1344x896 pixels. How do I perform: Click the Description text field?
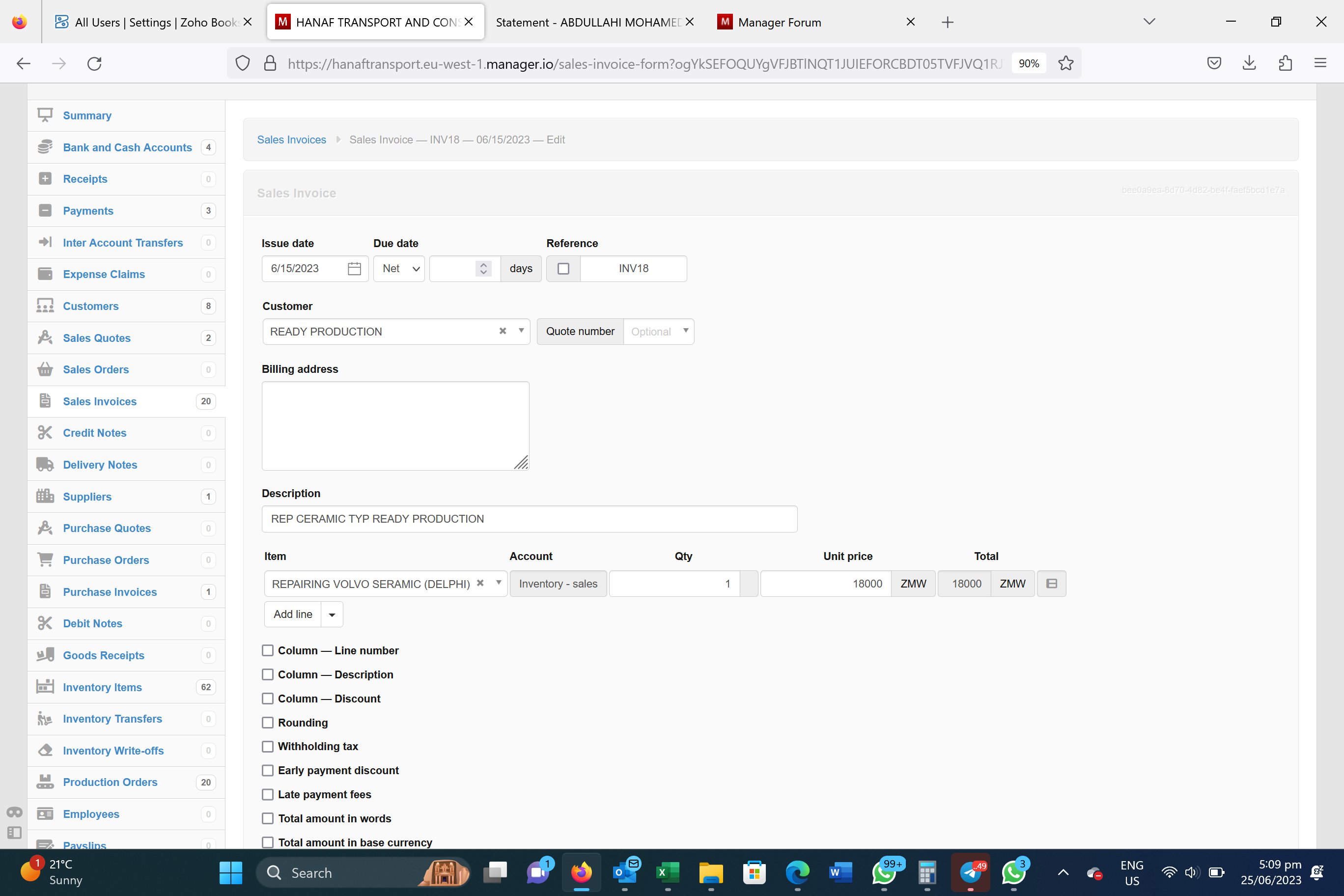(x=529, y=519)
